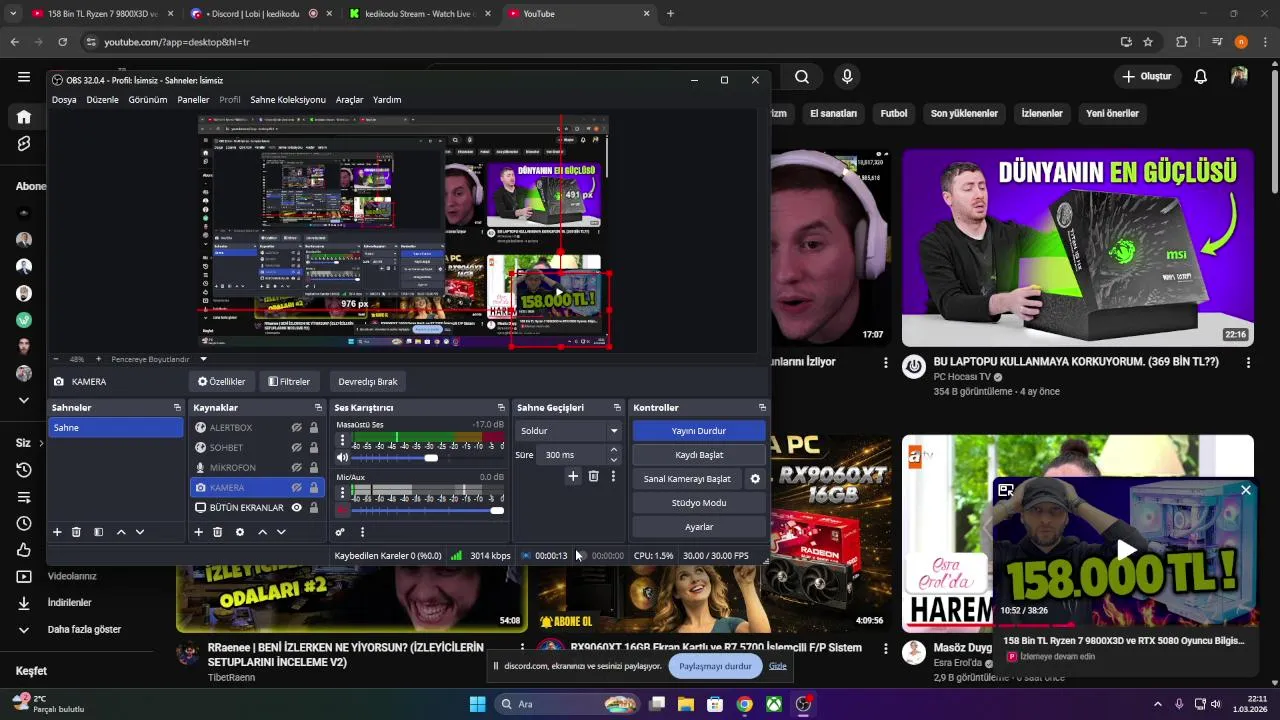Adjust Mic/Aux volume slider
Viewport: 1280px width, 720px height.
coord(427,510)
